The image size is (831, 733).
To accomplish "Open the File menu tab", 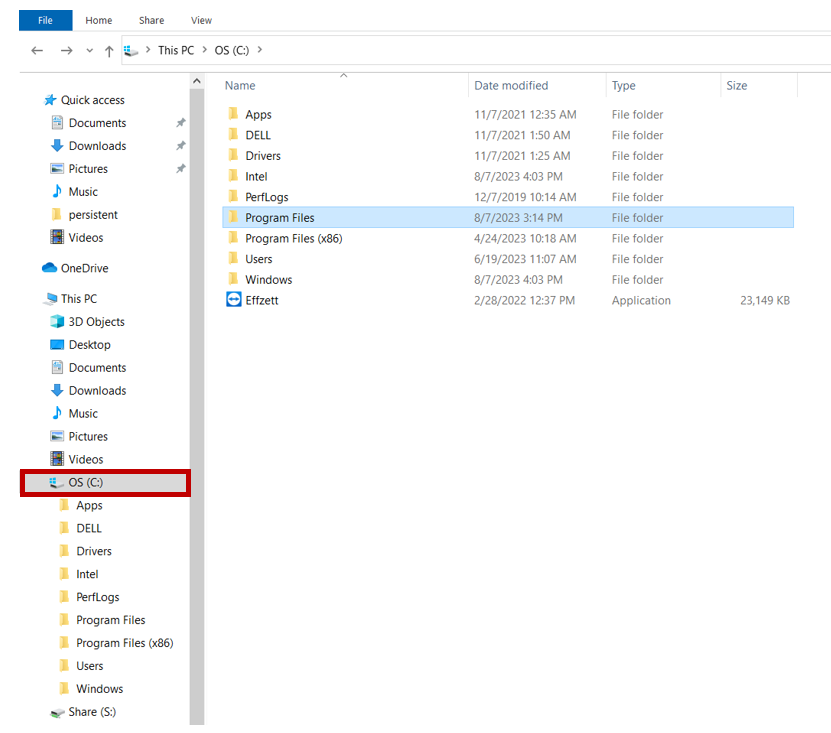I will 45,20.
